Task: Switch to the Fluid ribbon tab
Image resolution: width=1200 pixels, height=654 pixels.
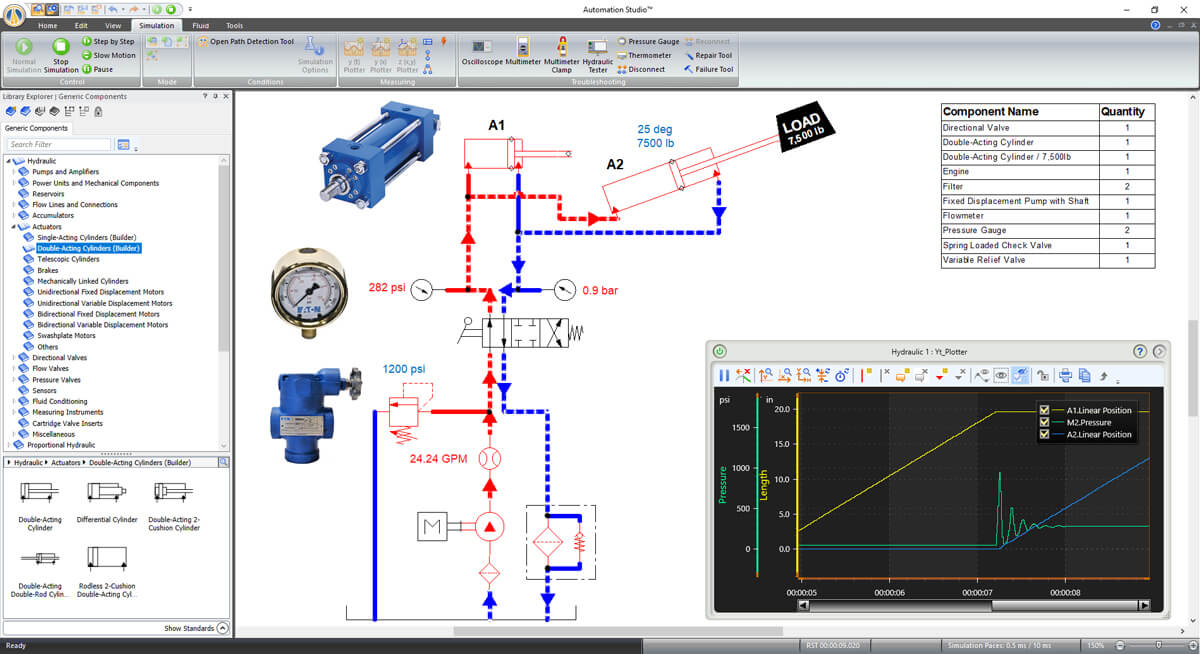Action: (200, 25)
